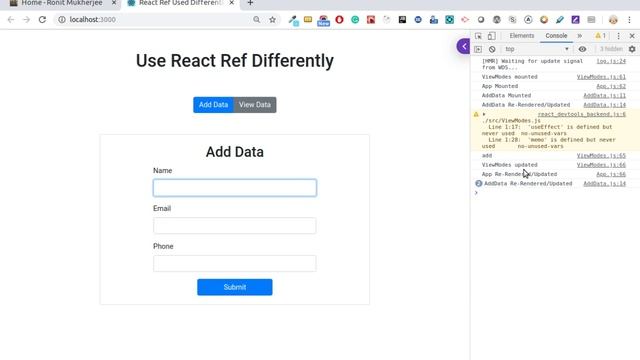Open the ViewModes.js:66 source link
This screenshot has width=640, height=360.
601,165
